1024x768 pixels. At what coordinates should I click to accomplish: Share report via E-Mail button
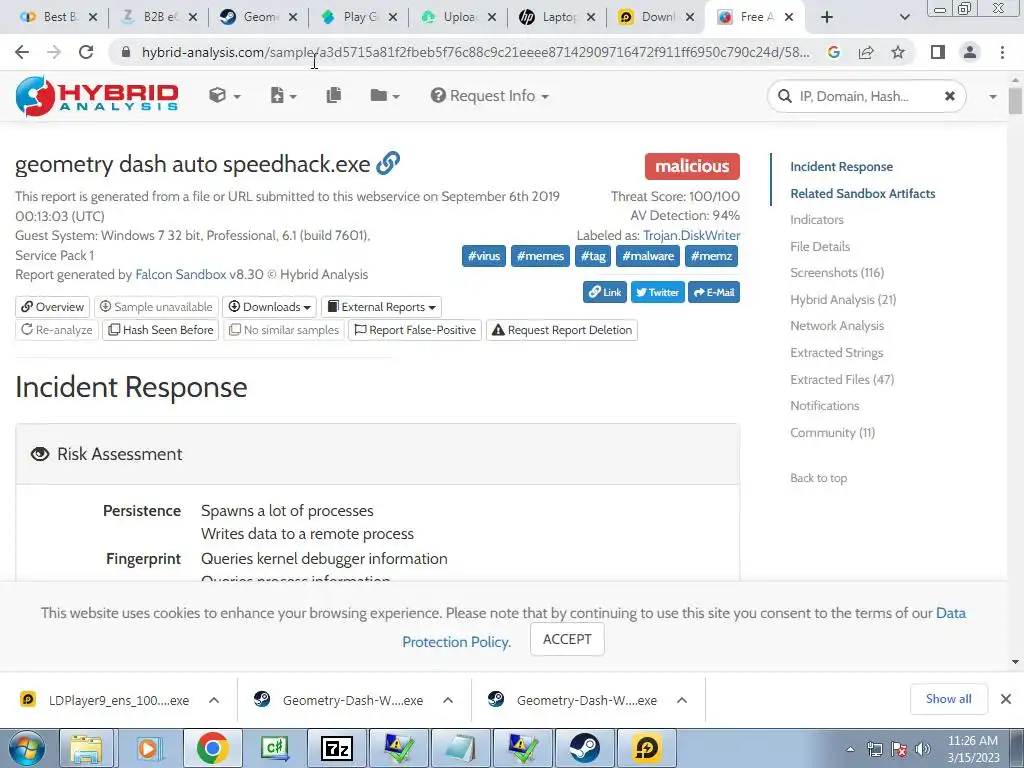(x=713, y=293)
